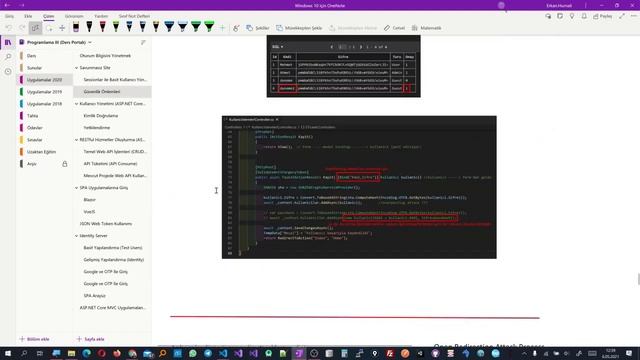This screenshot has height=360, width=640.
Task: Click Sayfa ekle to add page
Action: pos(90,339)
